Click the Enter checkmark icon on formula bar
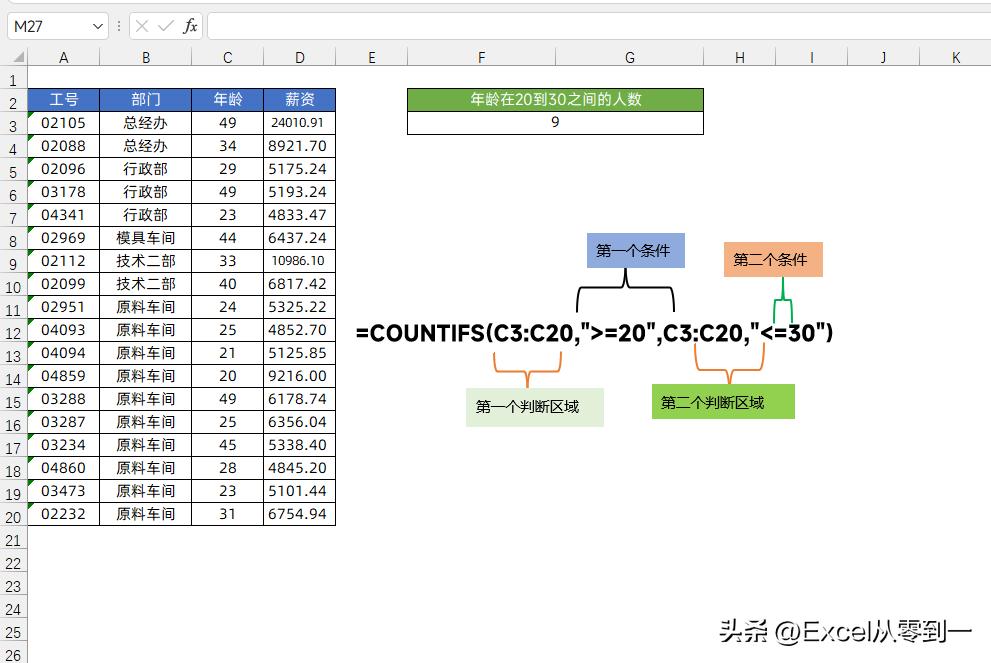This screenshot has height=663, width=991. tap(165, 26)
